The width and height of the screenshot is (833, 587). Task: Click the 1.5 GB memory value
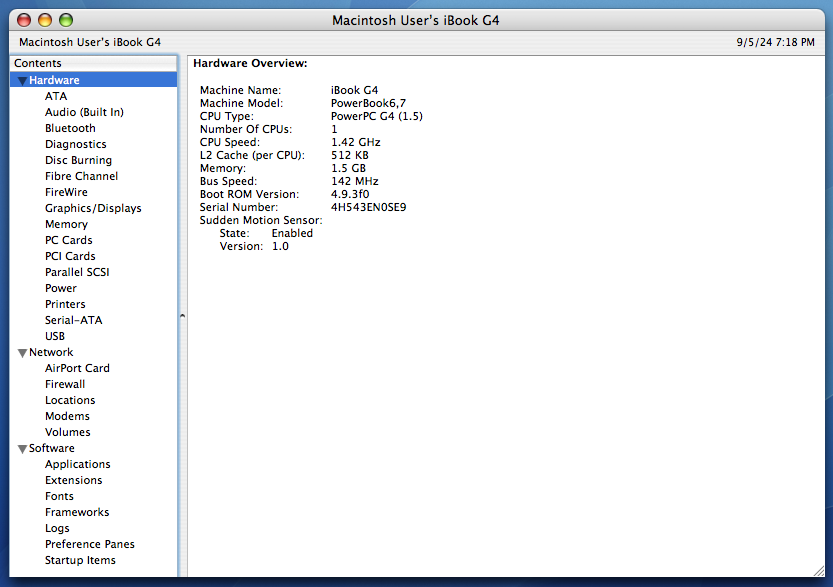348,168
